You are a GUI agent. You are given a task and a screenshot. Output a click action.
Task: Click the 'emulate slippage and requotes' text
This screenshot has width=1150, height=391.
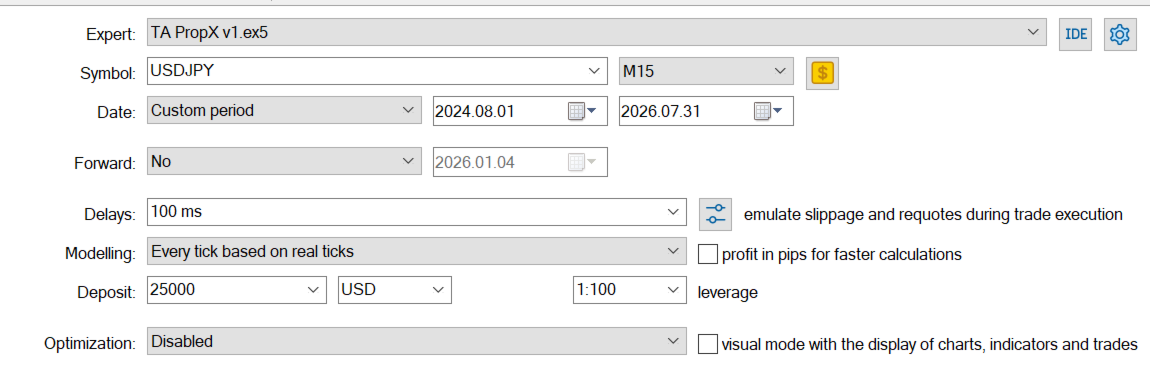point(933,214)
